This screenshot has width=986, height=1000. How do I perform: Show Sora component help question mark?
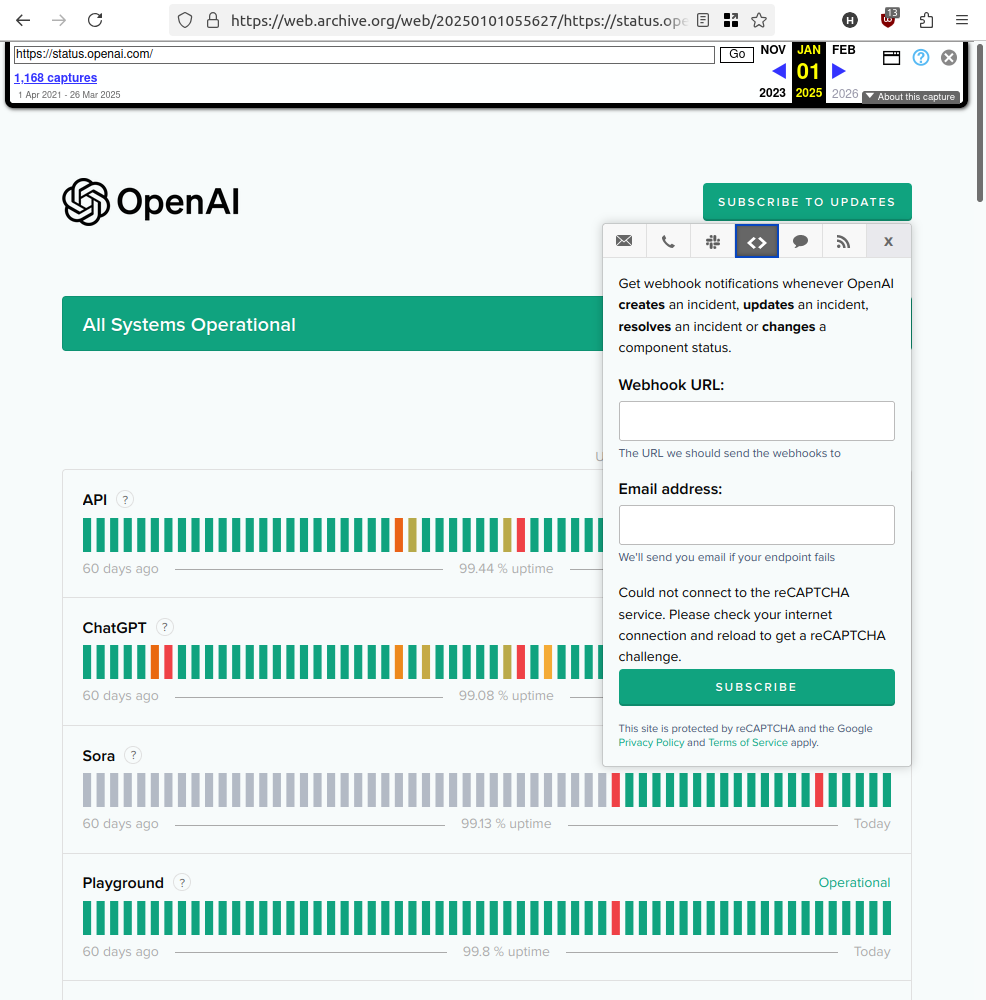click(133, 755)
